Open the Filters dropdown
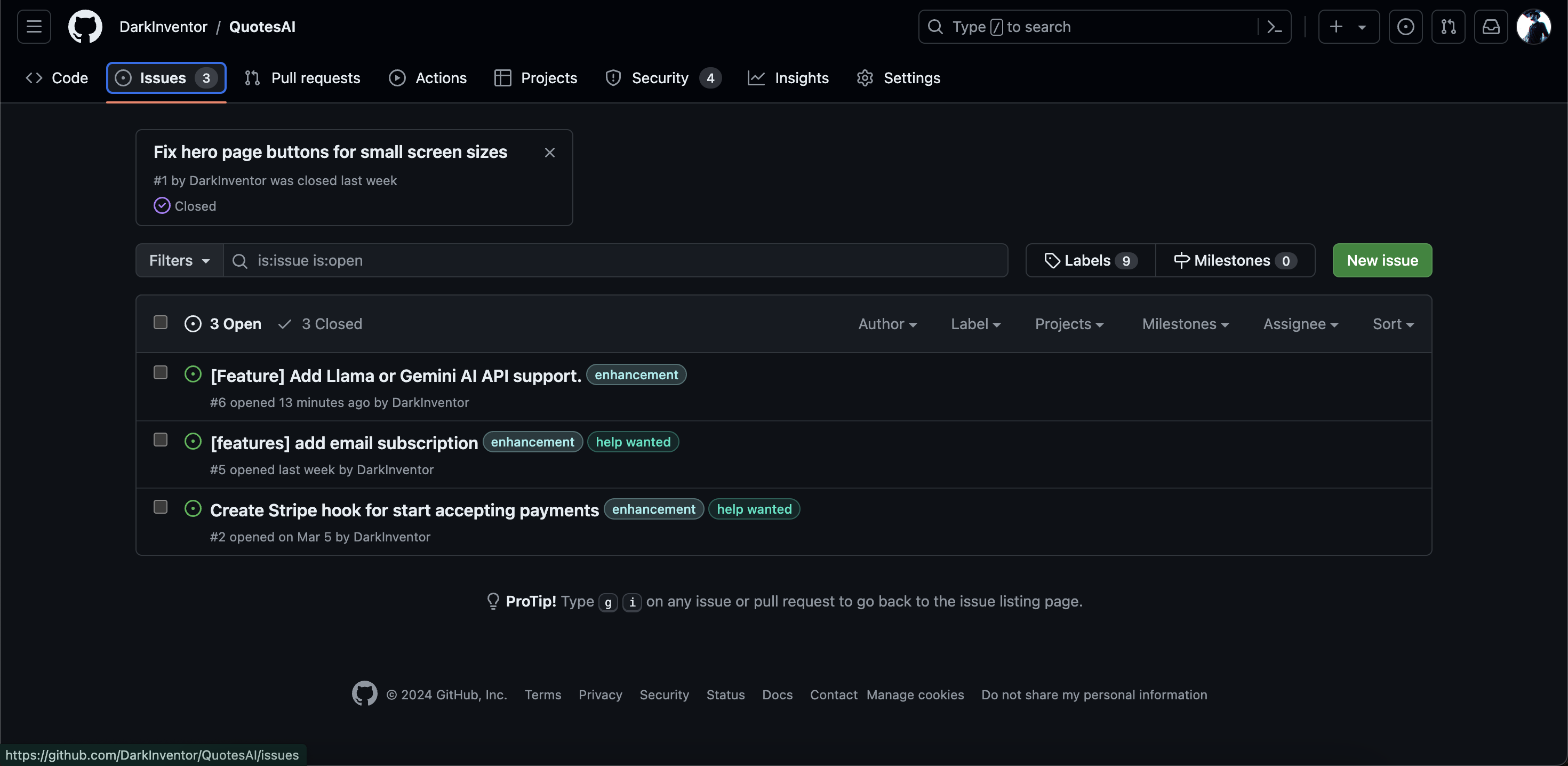This screenshot has width=1568, height=766. 179,260
